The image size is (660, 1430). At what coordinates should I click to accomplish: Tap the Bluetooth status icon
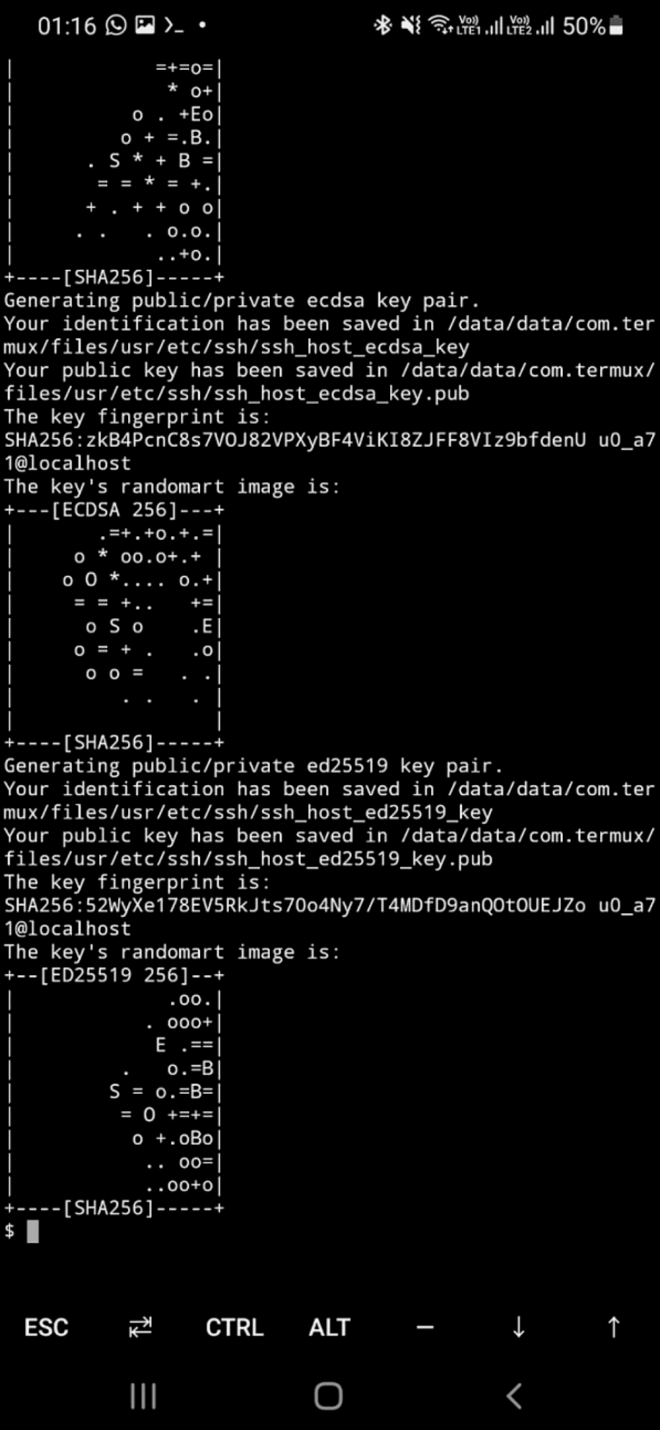point(383,26)
